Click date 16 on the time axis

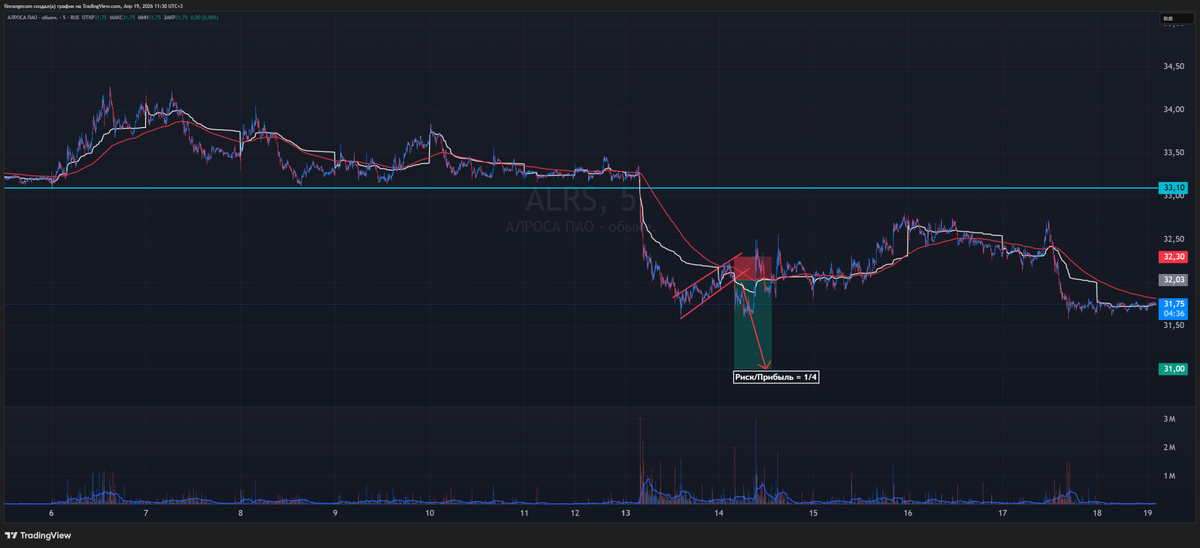click(908, 513)
